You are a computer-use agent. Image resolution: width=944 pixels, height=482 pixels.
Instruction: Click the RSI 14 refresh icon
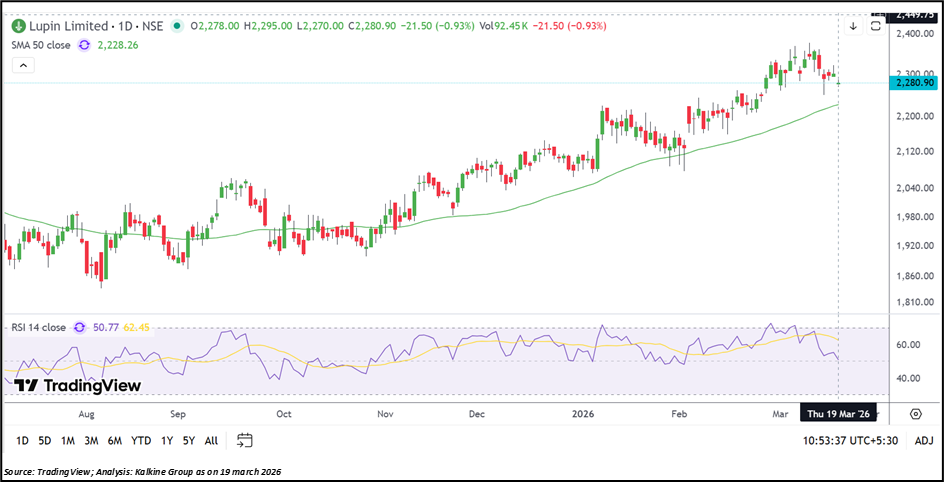pyautogui.click(x=77, y=327)
